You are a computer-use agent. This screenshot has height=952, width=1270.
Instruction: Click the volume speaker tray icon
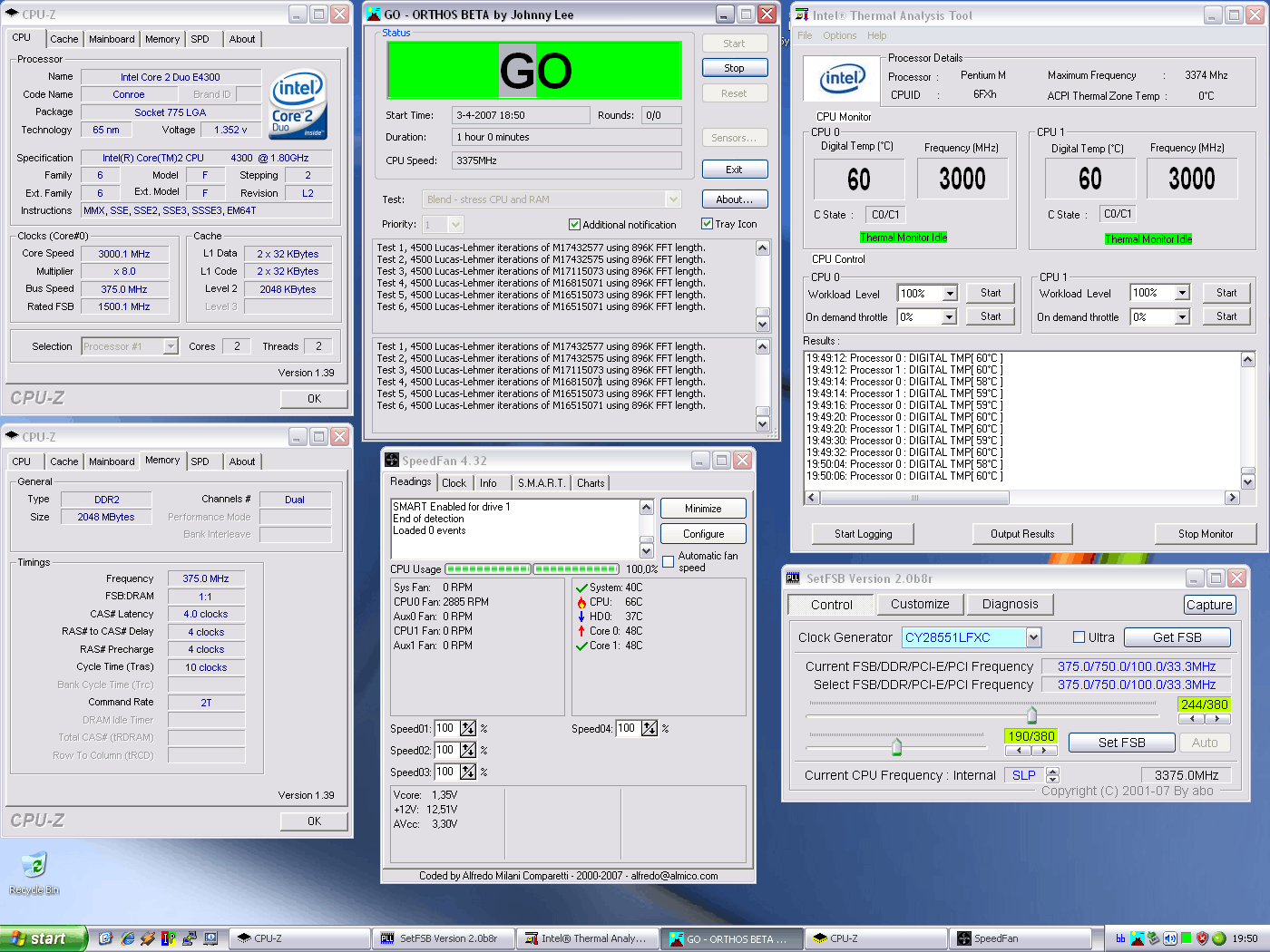point(1170,938)
